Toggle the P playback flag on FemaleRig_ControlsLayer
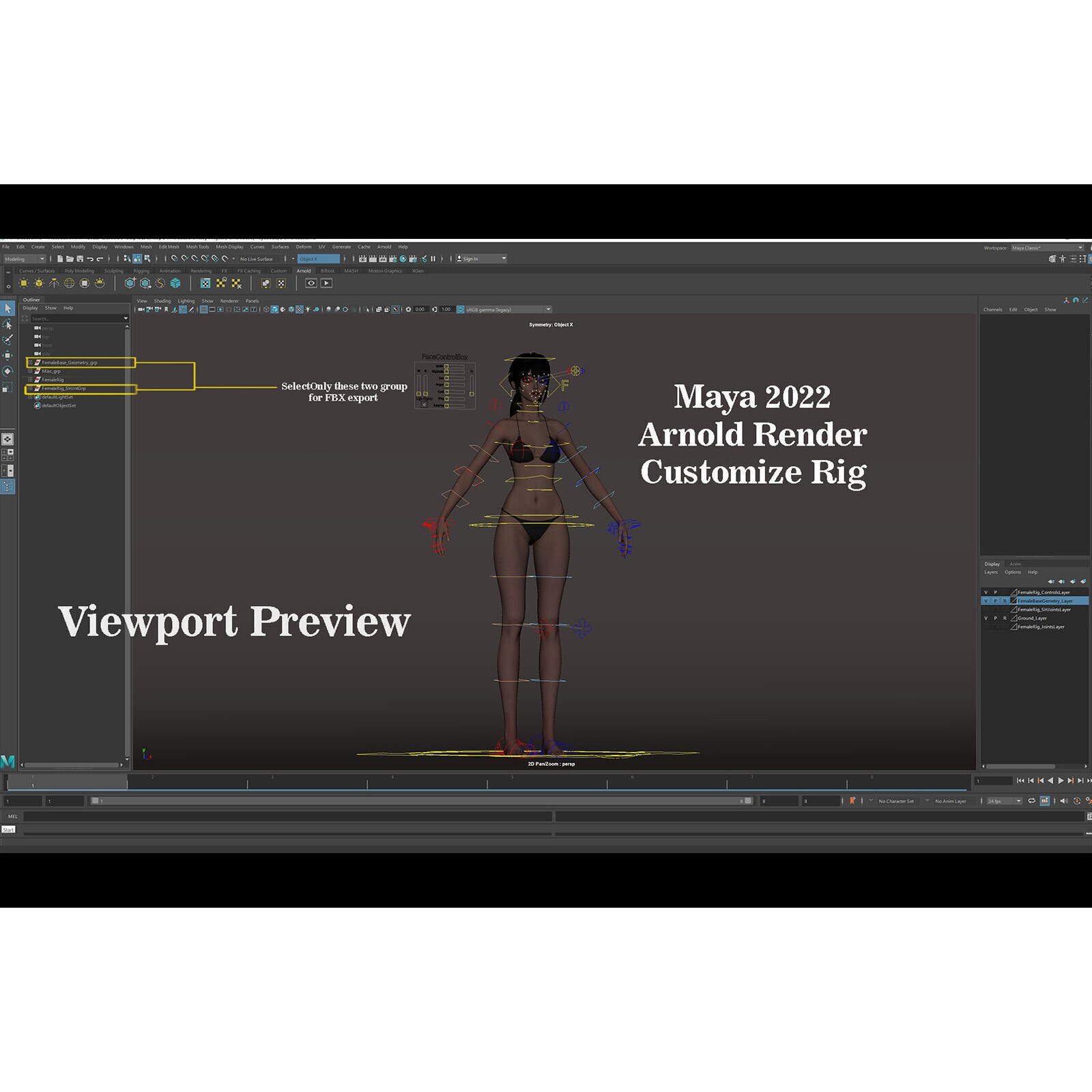The width and height of the screenshot is (1092, 1092). coord(996,592)
